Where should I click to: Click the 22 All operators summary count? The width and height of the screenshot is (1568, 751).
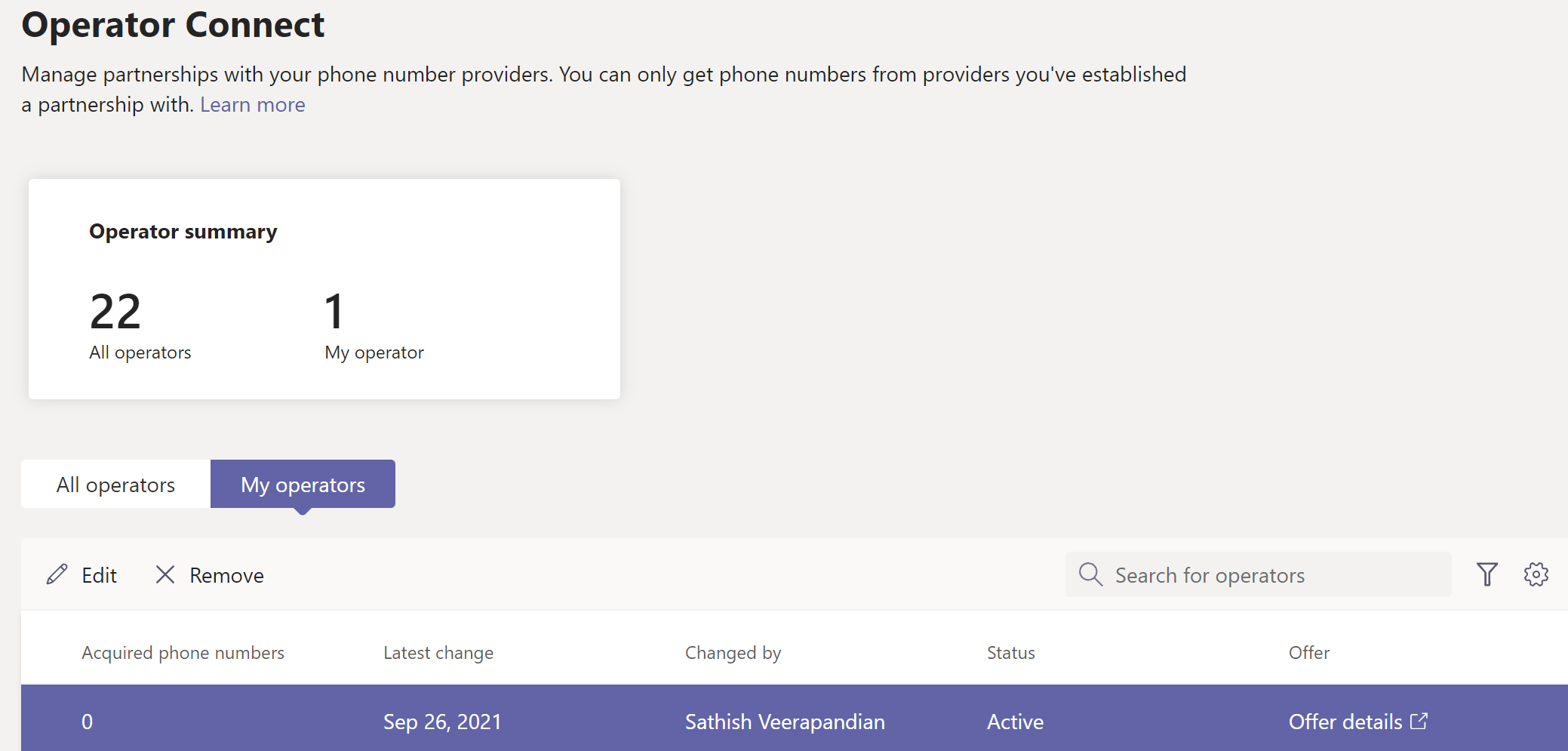(115, 312)
